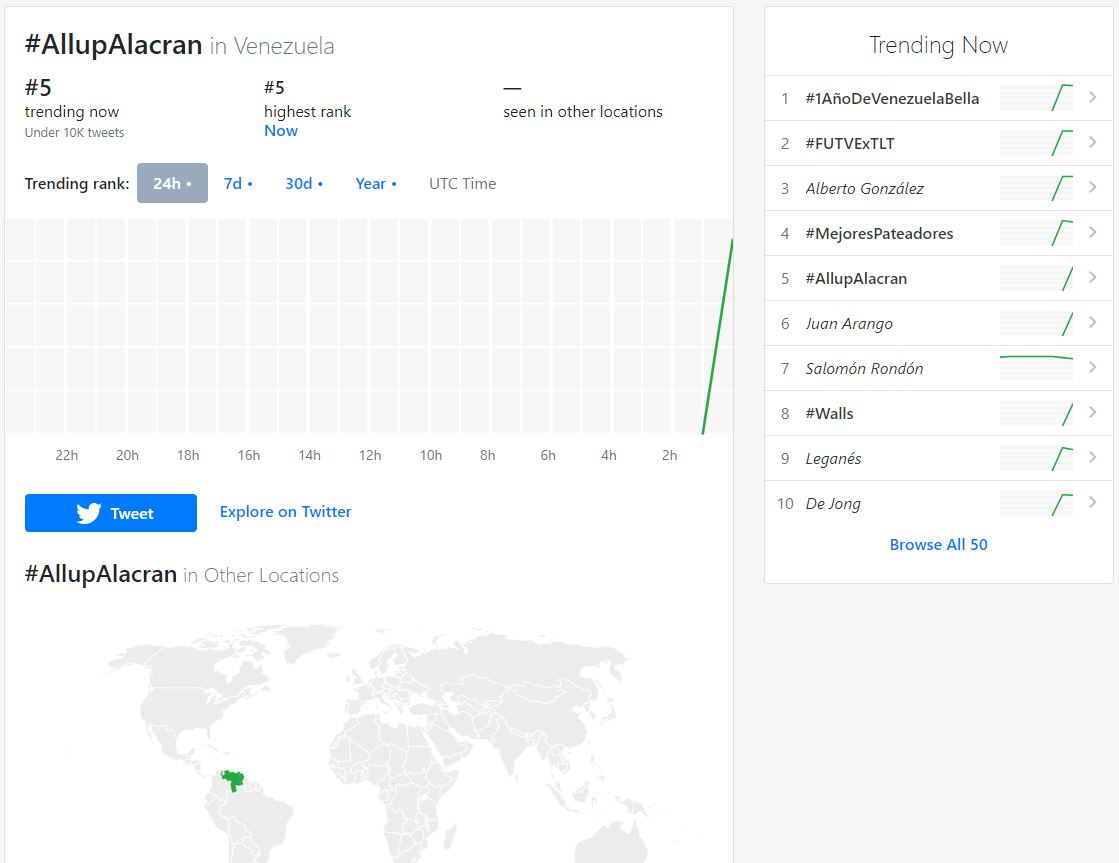
Task: Open sparkline chart for De Jong
Action: [1036, 503]
